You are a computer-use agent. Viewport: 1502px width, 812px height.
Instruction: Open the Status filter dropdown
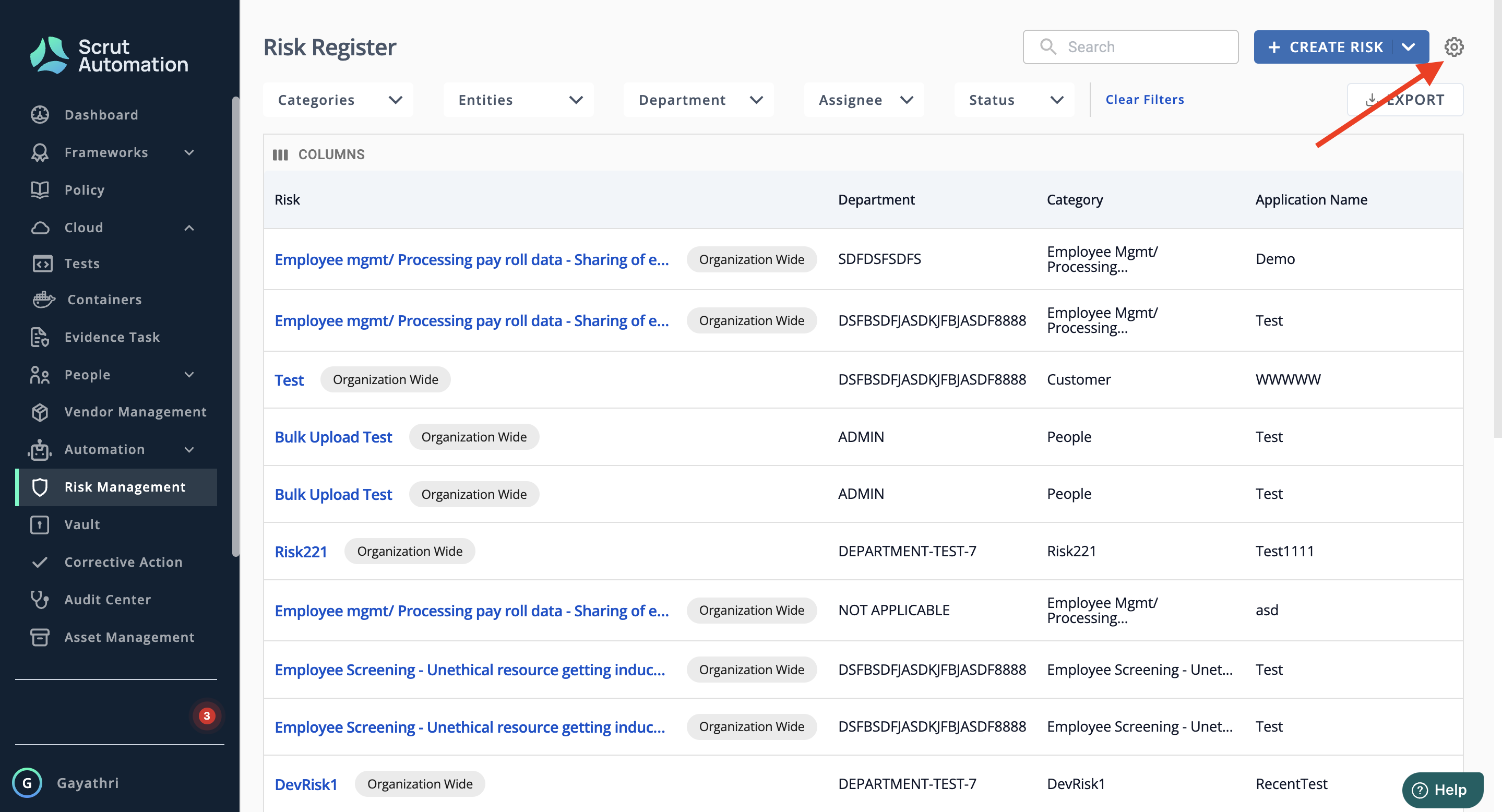(x=1015, y=100)
